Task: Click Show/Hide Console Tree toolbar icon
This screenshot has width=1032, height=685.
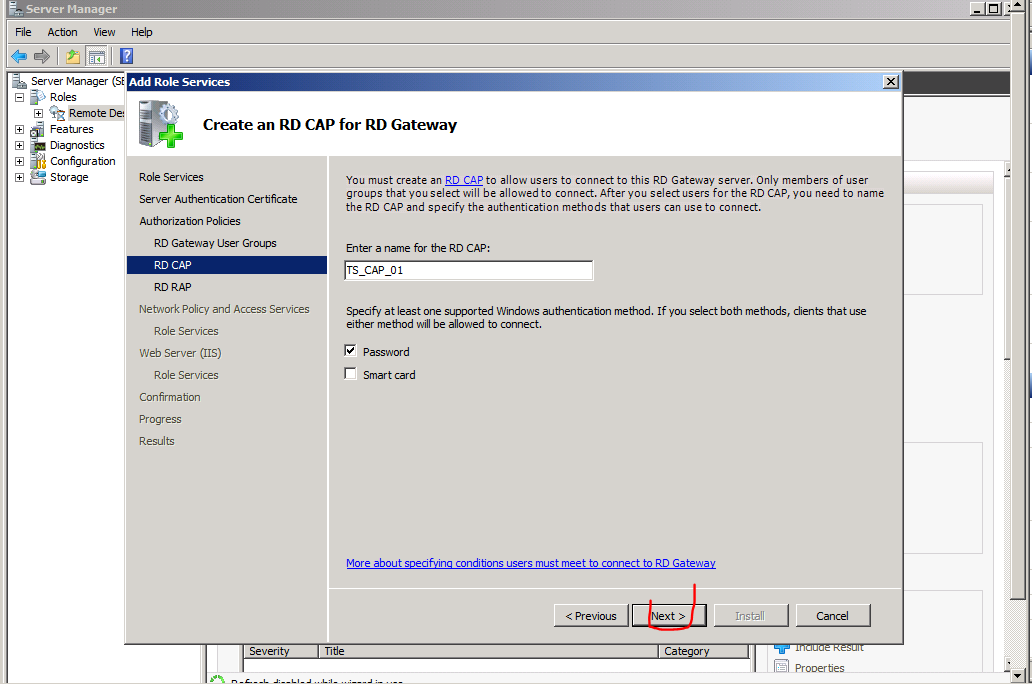Action: click(97, 57)
